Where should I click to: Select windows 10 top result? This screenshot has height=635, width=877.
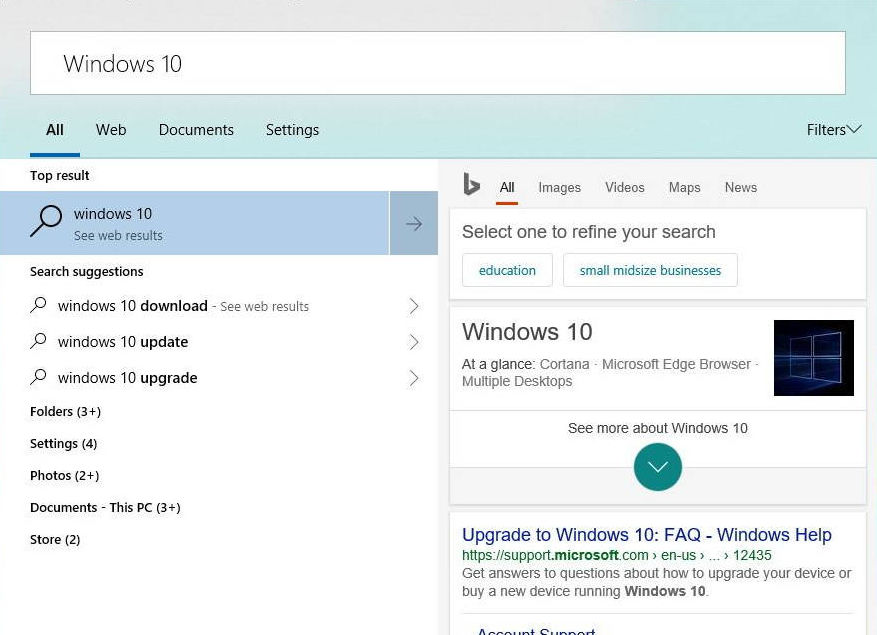194,223
